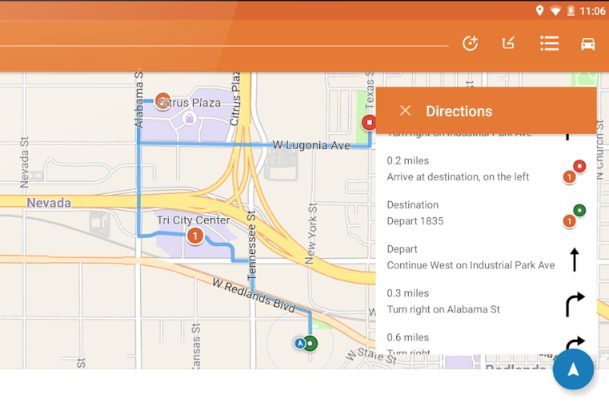Tap the location icon in status bar

[x=540, y=10]
